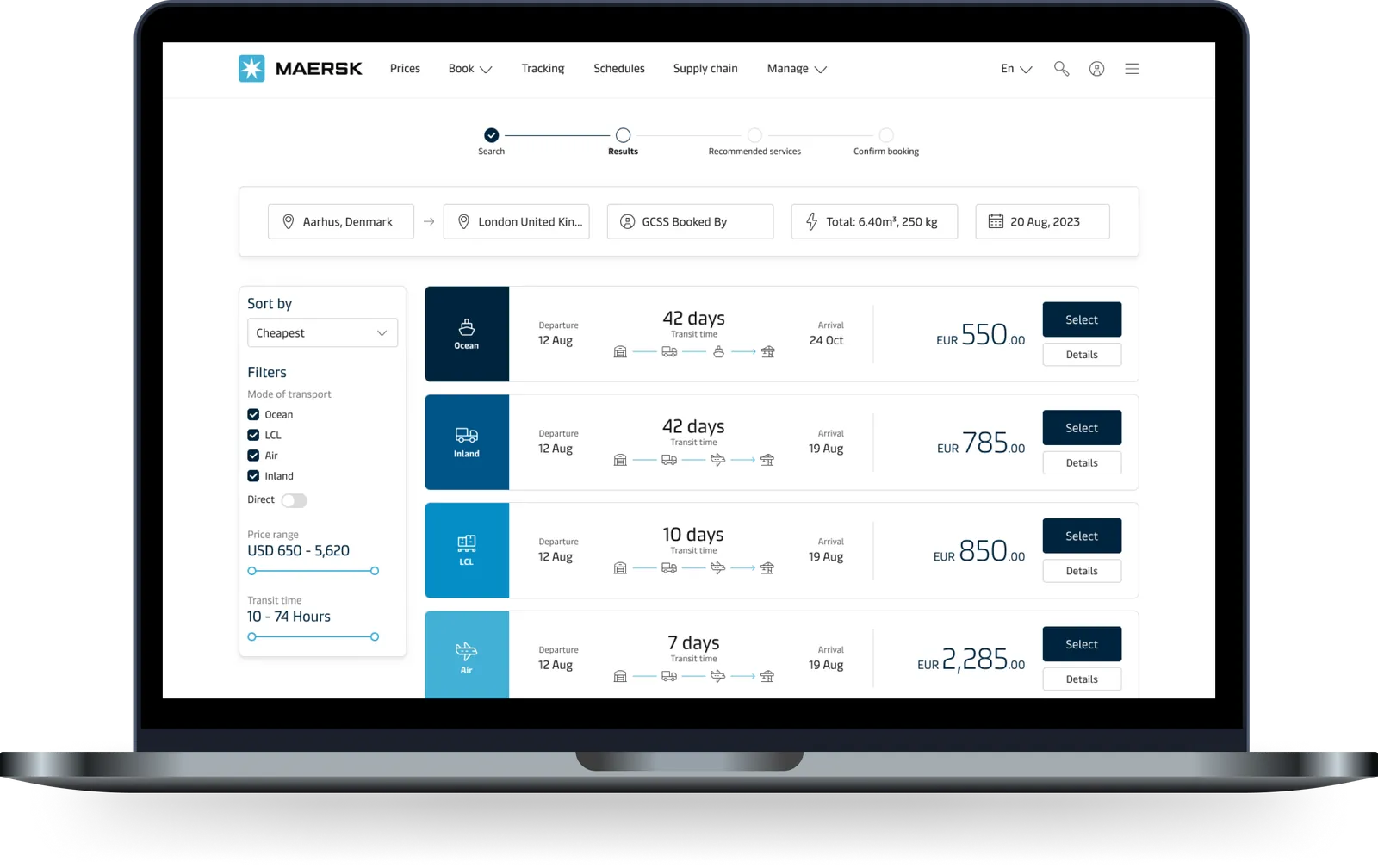
Task: Open the Cheapest sort dropdown
Action: coord(322,333)
